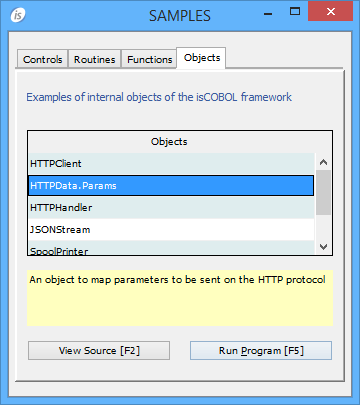The image size is (360, 405).
Task: Click the View Source [F2] button
Action: [99, 351]
